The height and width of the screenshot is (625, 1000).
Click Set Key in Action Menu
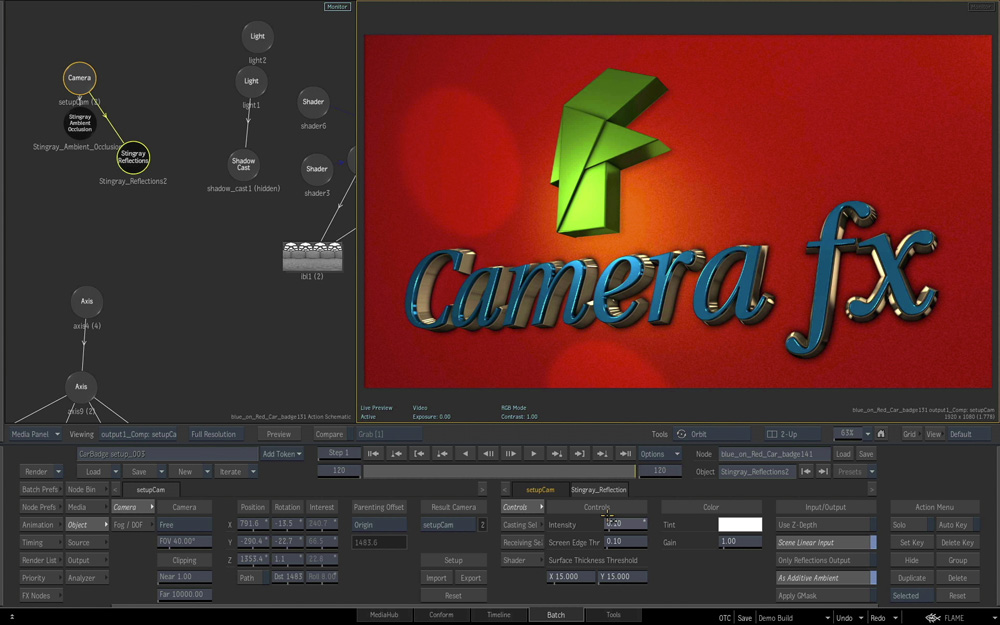point(912,543)
